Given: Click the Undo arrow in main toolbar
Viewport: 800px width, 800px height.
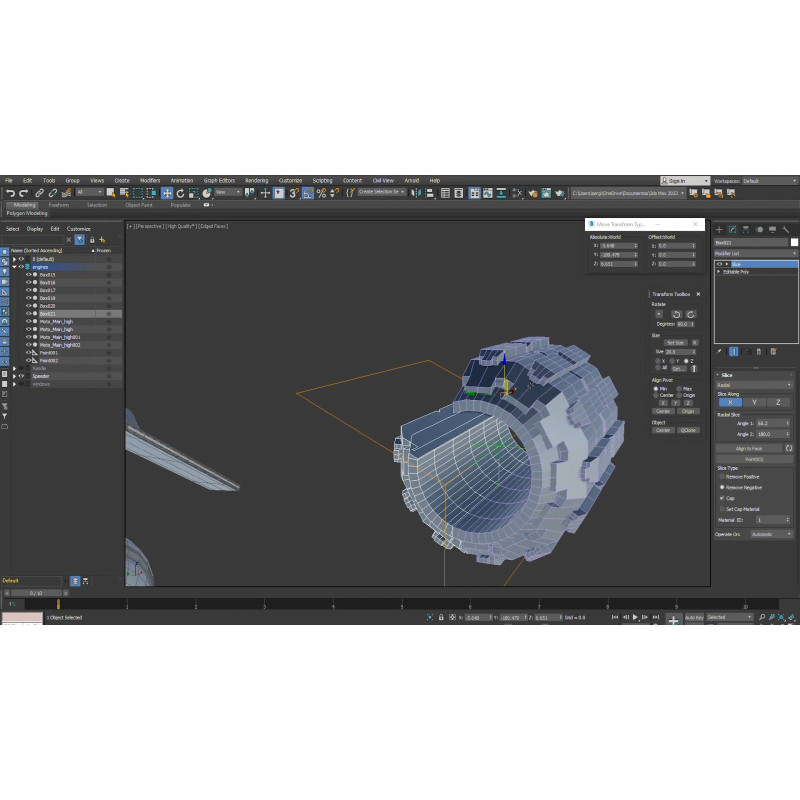Looking at the screenshot, I should click(x=10, y=192).
